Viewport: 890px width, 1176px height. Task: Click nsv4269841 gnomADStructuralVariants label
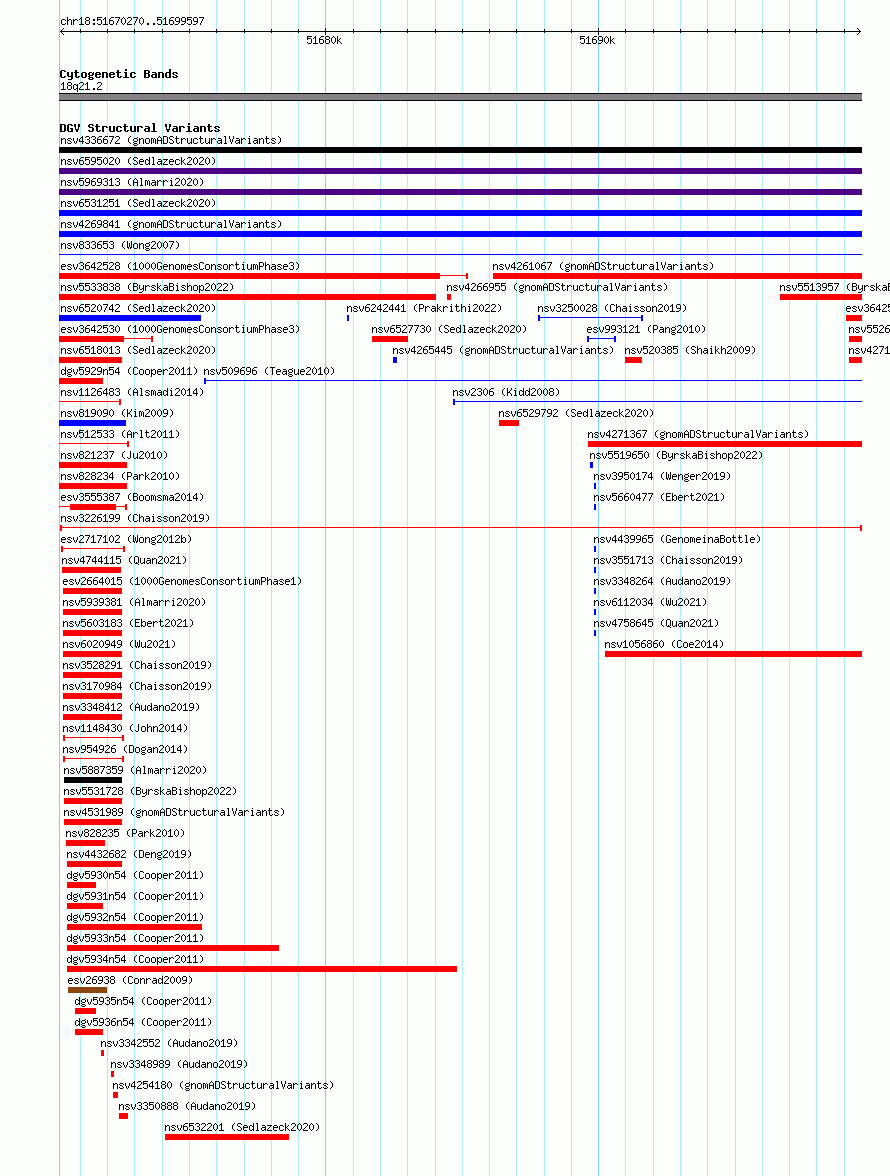tap(171, 224)
